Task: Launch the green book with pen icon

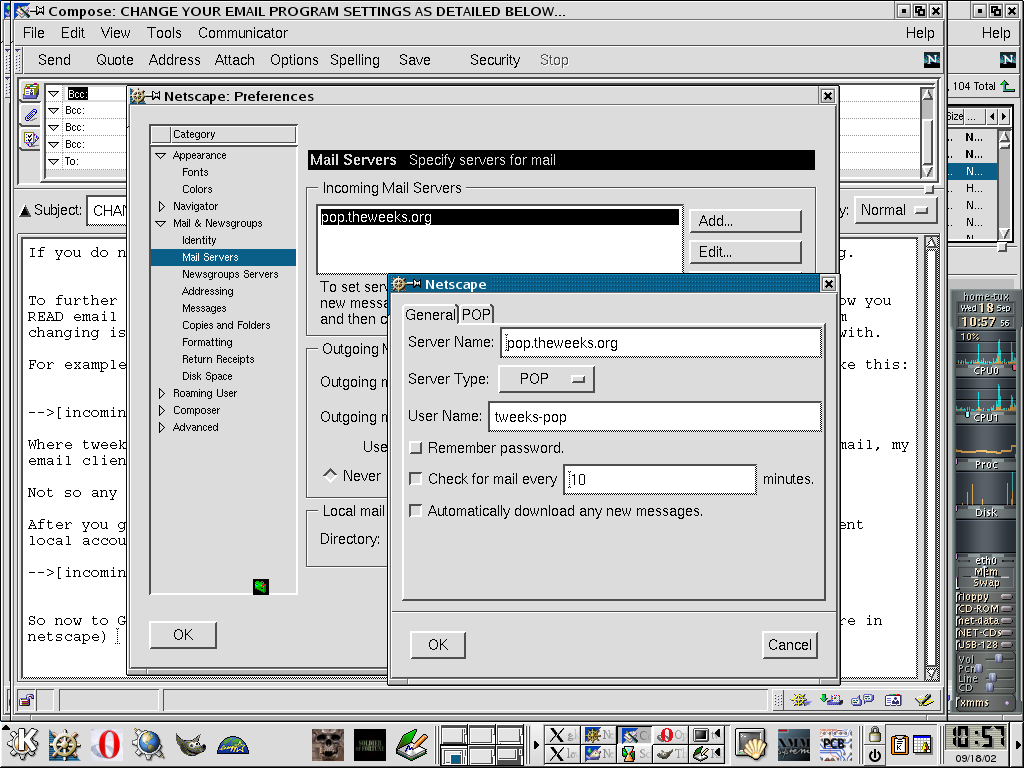Action: (412, 745)
